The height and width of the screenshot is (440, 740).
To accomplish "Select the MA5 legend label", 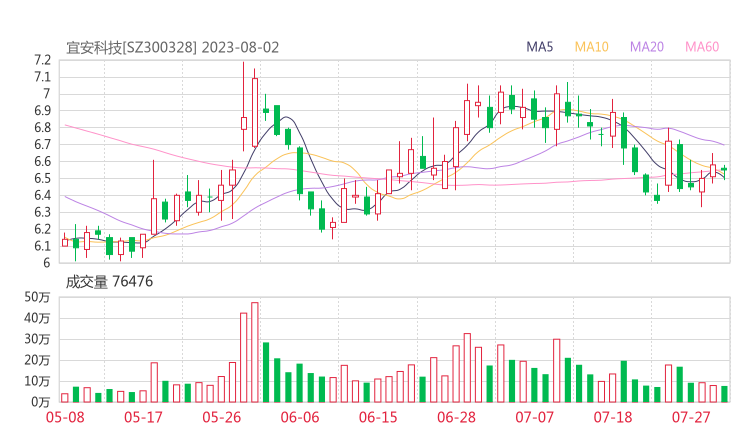I will tap(539, 47).
